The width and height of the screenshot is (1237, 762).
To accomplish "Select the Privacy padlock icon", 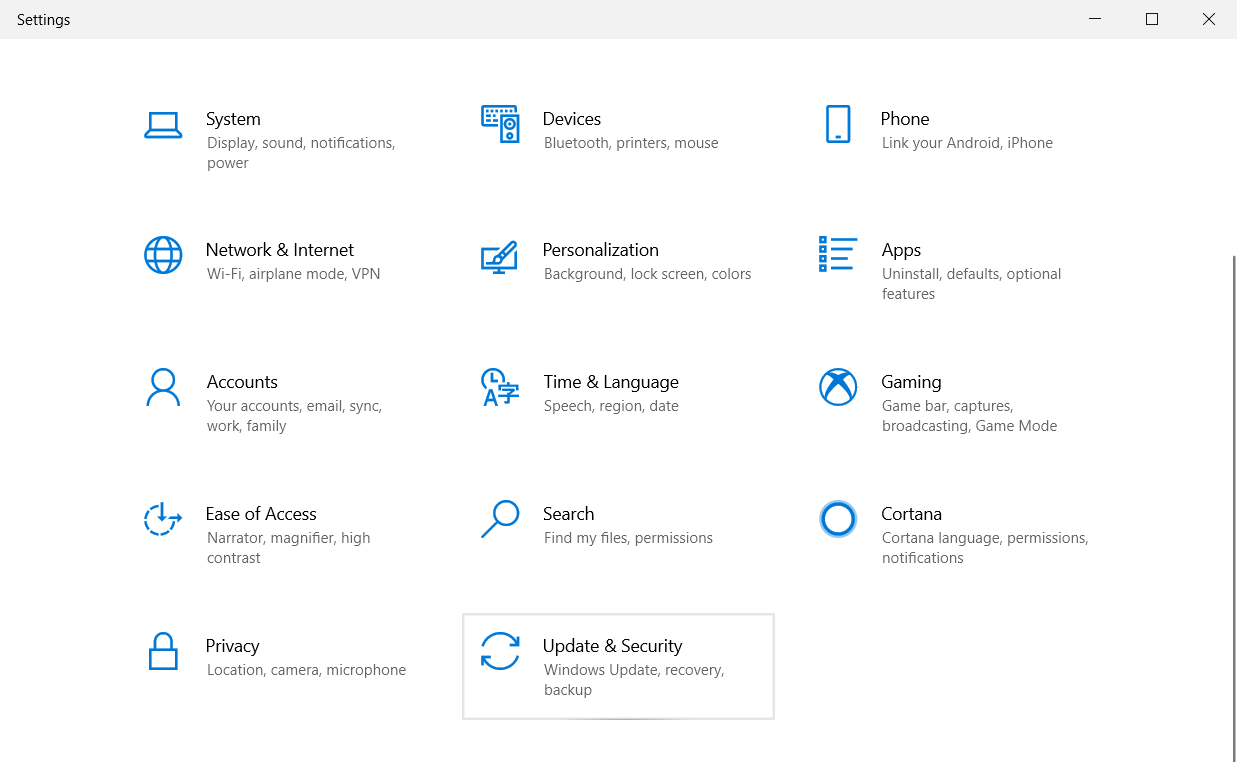I will tap(163, 652).
